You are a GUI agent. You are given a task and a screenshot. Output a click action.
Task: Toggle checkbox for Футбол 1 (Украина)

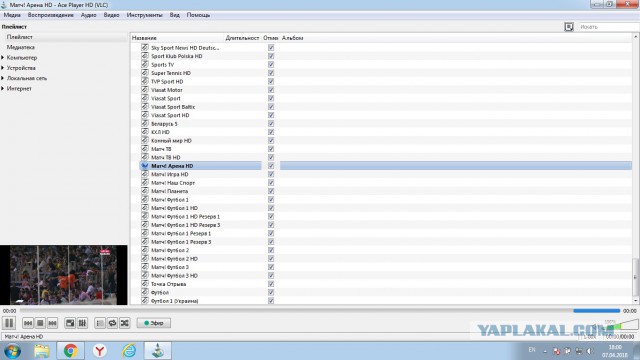(x=271, y=301)
